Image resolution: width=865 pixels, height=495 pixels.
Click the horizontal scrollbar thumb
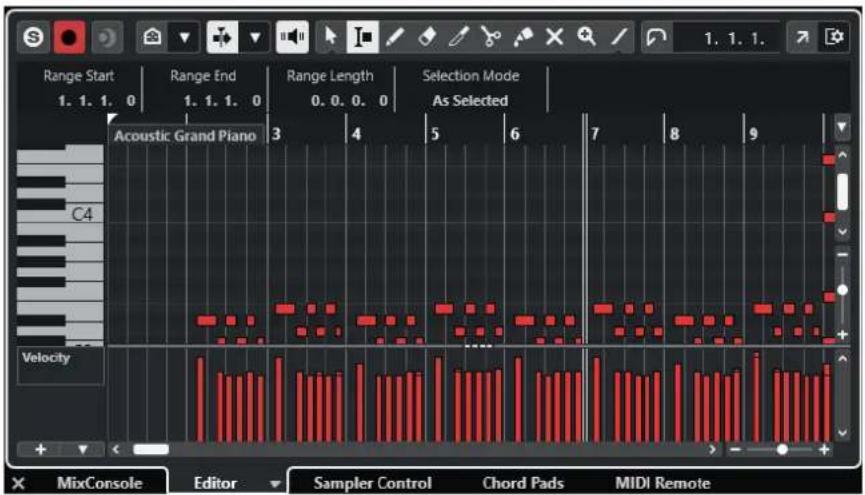pos(151,450)
